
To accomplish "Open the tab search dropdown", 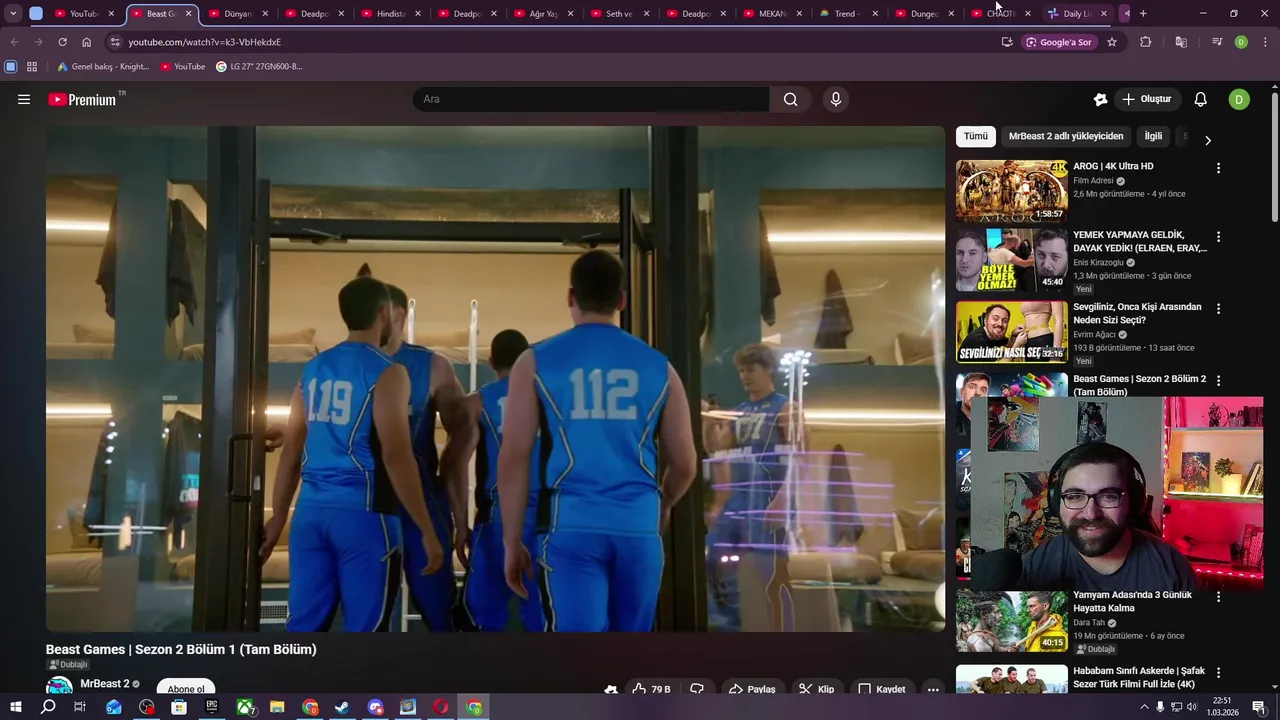I will click(13, 14).
